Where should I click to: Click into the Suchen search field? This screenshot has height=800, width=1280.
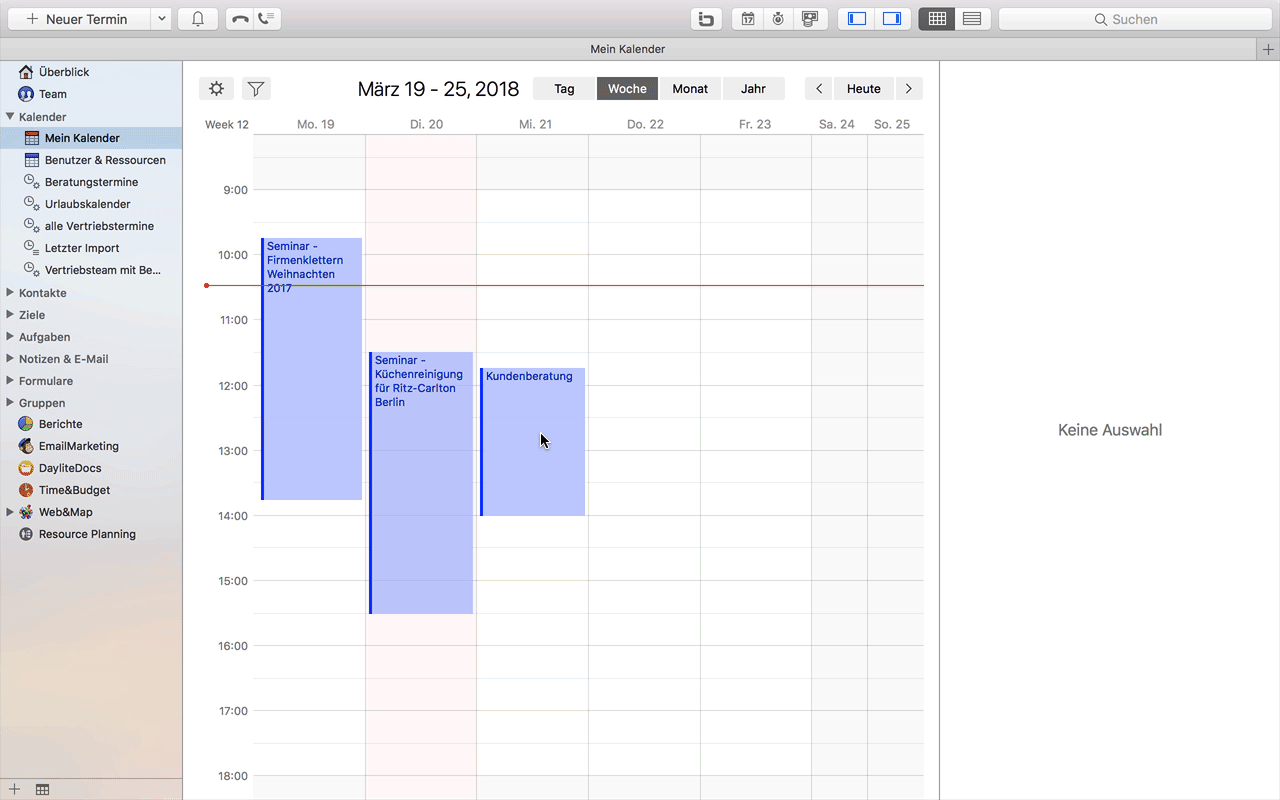(x=1135, y=19)
